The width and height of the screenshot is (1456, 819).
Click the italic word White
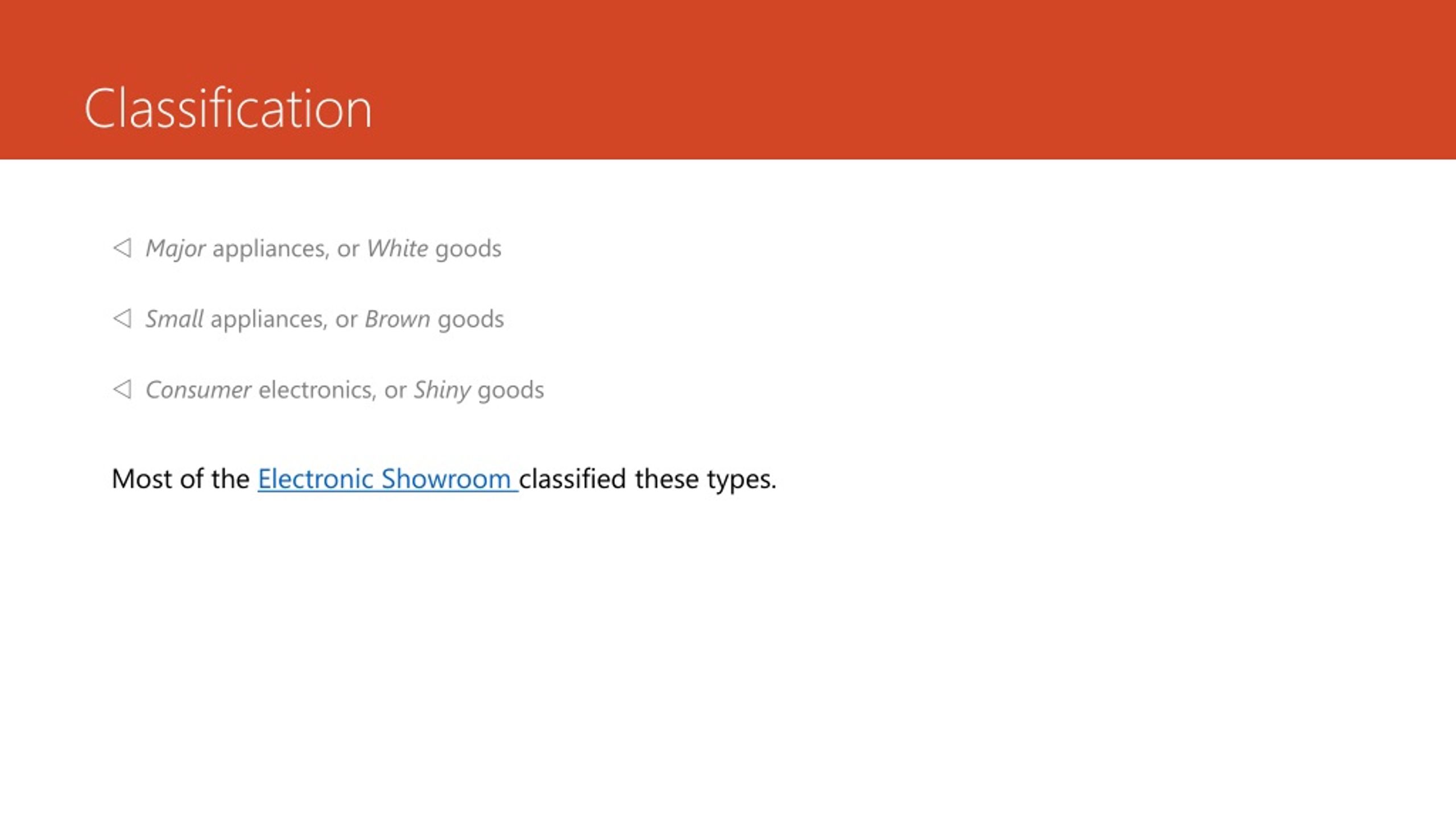[397, 249]
